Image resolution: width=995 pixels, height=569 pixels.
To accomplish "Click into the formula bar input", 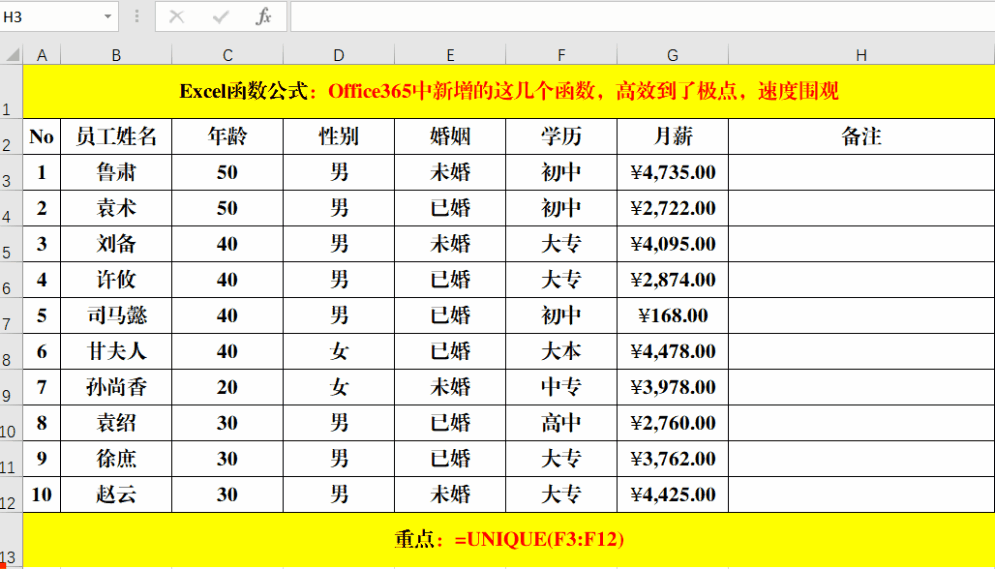I will point(642,16).
